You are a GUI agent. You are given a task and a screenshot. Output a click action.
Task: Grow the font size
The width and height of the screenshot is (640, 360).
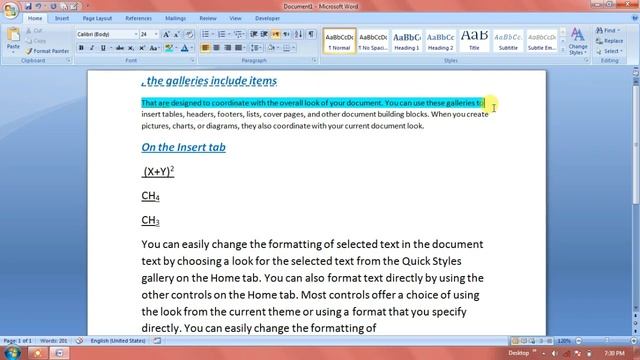click(x=166, y=35)
